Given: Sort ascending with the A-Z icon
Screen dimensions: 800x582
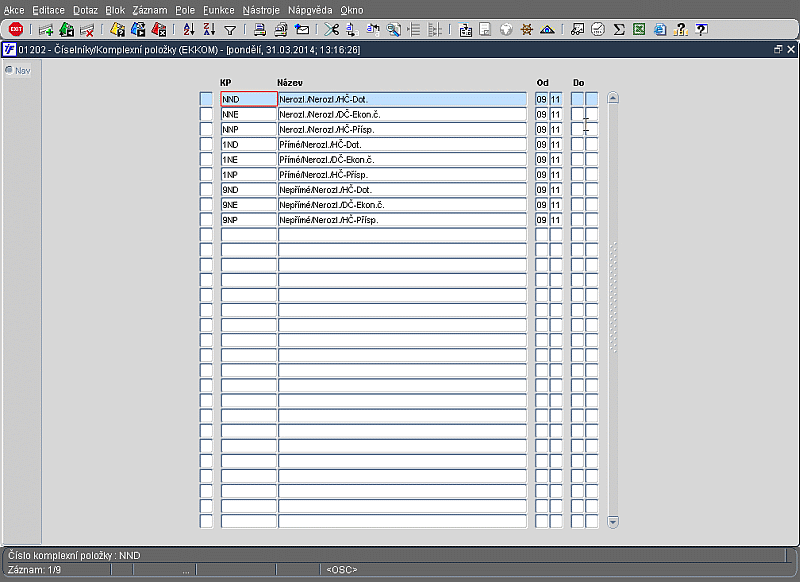Looking at the screenshot, I should tap(189, 30).
